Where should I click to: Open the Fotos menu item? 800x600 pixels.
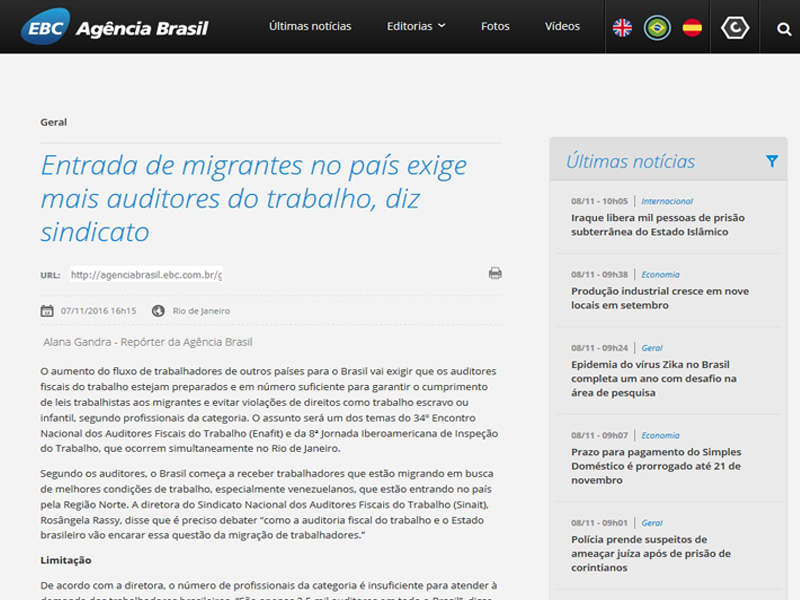[x=495, y=26]
